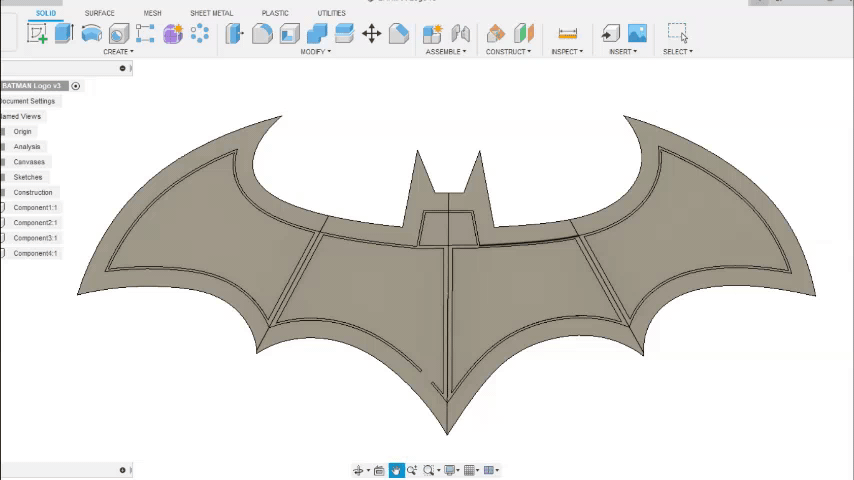This screenshot has width=854, height=480.
Task: Select the Offset Face tool
Action: coord(344,34)
